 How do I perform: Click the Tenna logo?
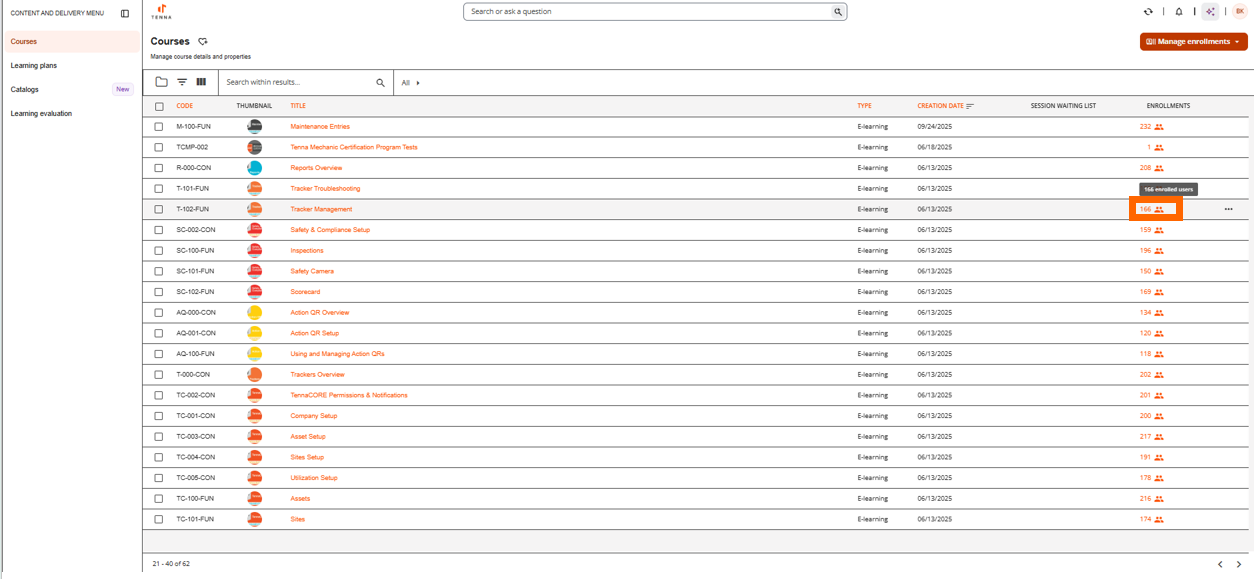tap(162, 12)
